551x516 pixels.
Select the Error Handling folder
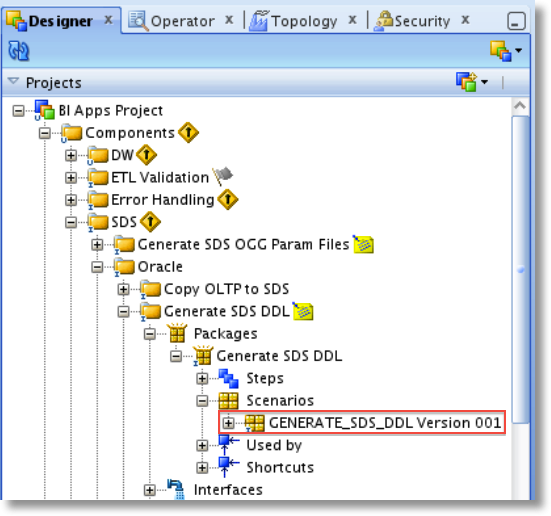[x=163, y=200]
